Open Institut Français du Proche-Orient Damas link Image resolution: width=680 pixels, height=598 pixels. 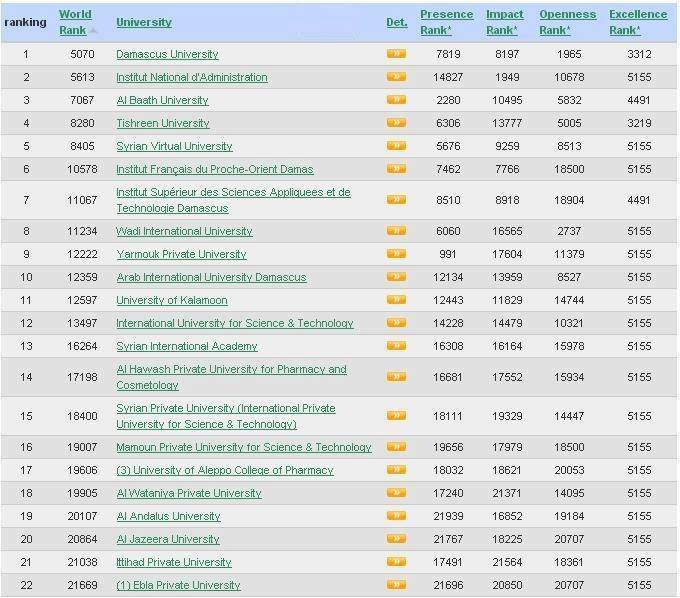[x=215, y=169]
